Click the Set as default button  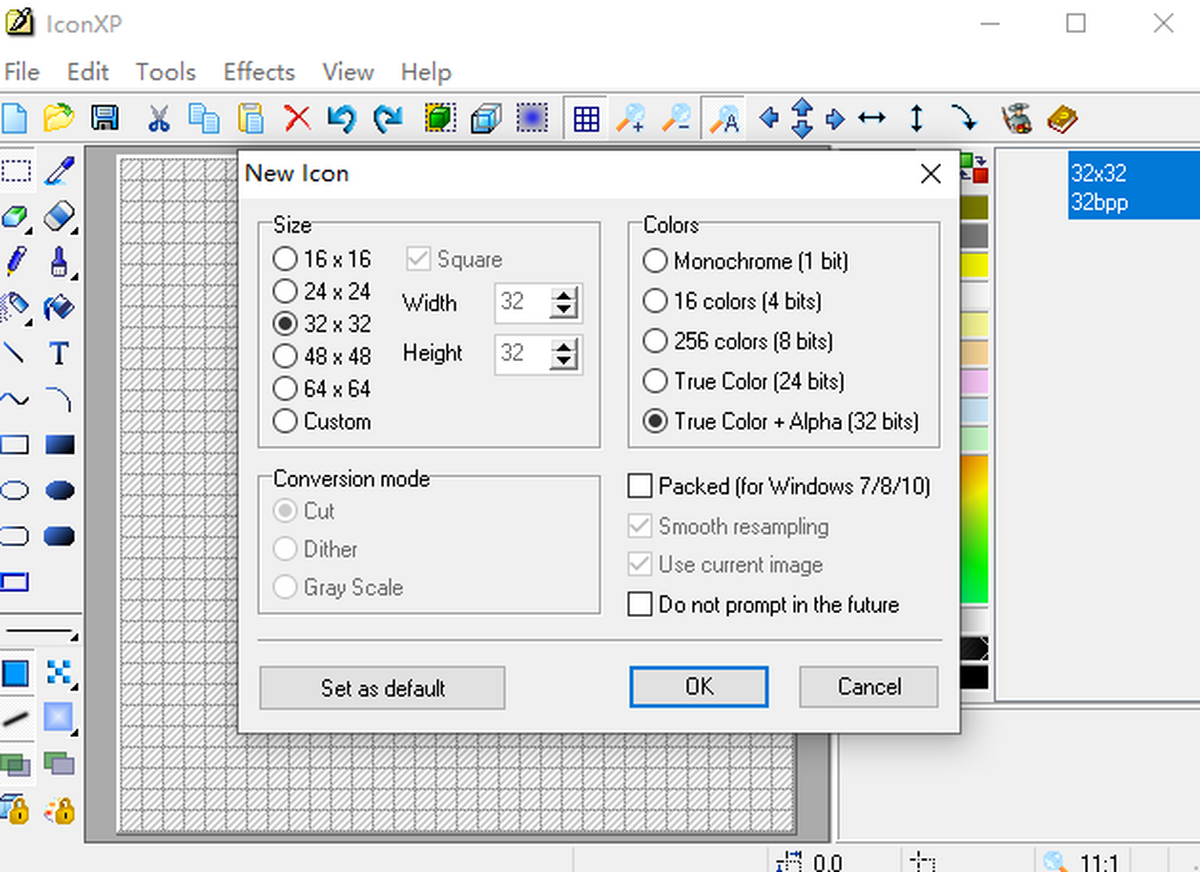(382, 688)
